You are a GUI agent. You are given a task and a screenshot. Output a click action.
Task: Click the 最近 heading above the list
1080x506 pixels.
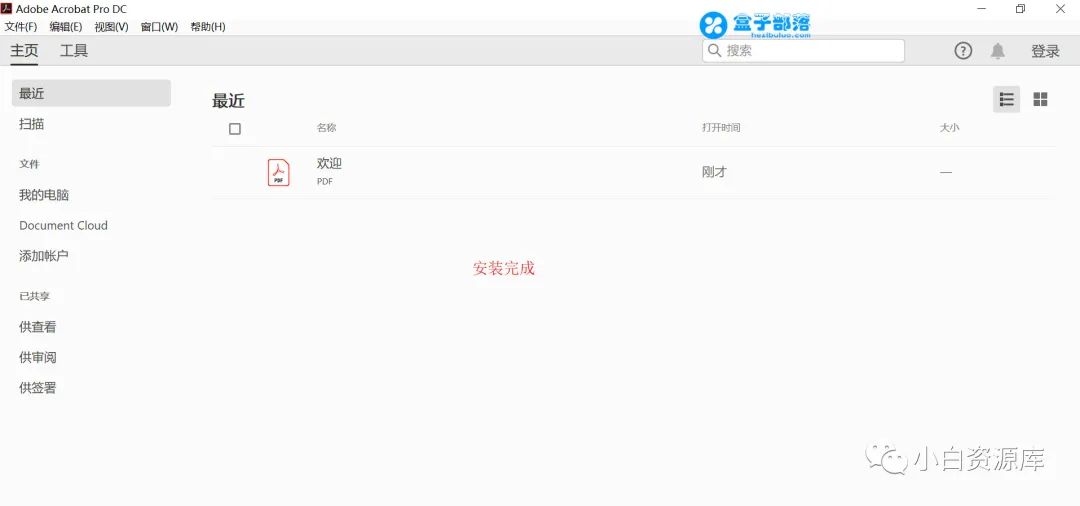pyautogui.click(x=228, y=101)
